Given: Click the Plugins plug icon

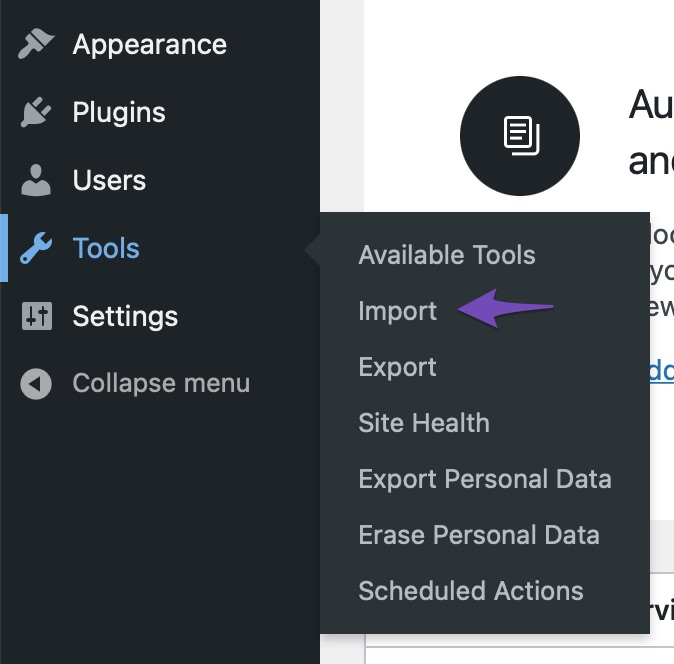Looking at the screenshot, I should (36, 112).
